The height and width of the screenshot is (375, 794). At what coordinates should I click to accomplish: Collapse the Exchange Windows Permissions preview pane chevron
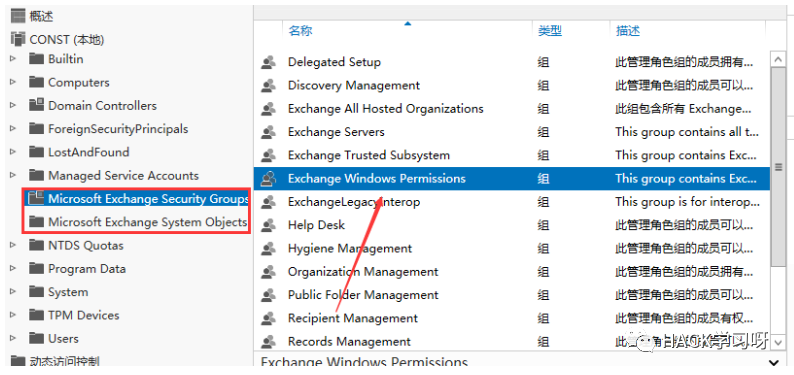[x=774, y=362]
